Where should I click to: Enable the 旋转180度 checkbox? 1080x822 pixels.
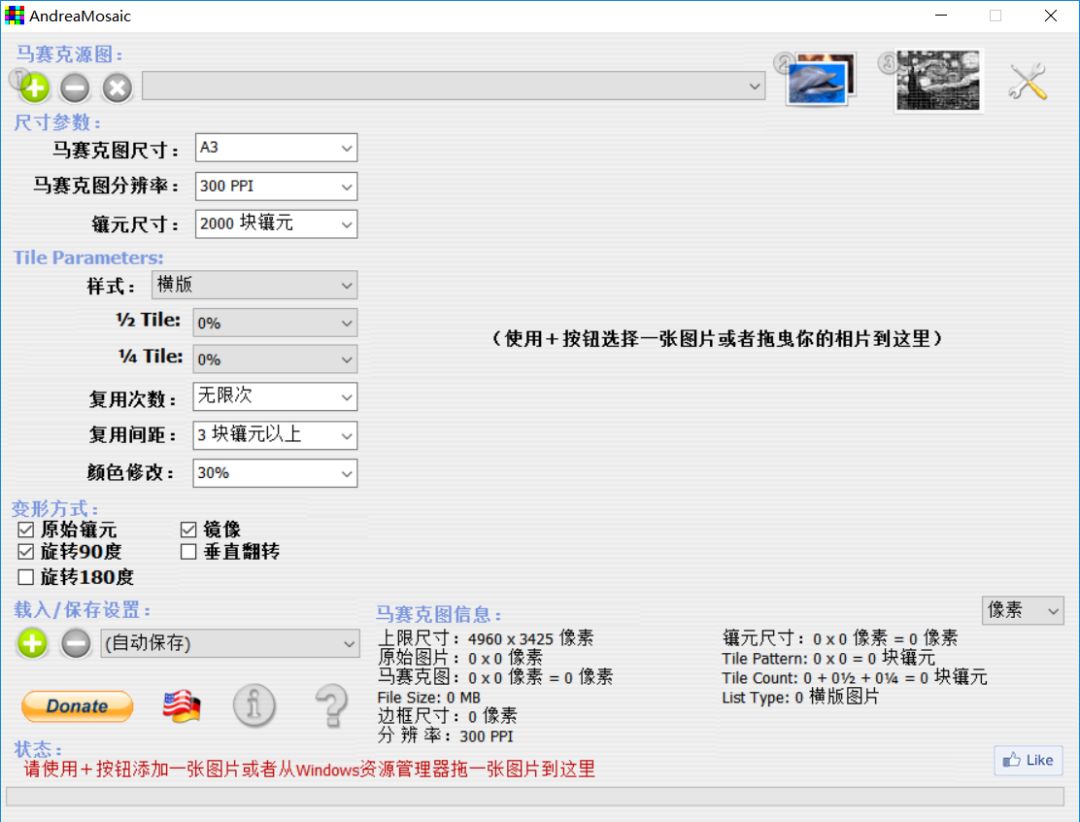(26, 577)
